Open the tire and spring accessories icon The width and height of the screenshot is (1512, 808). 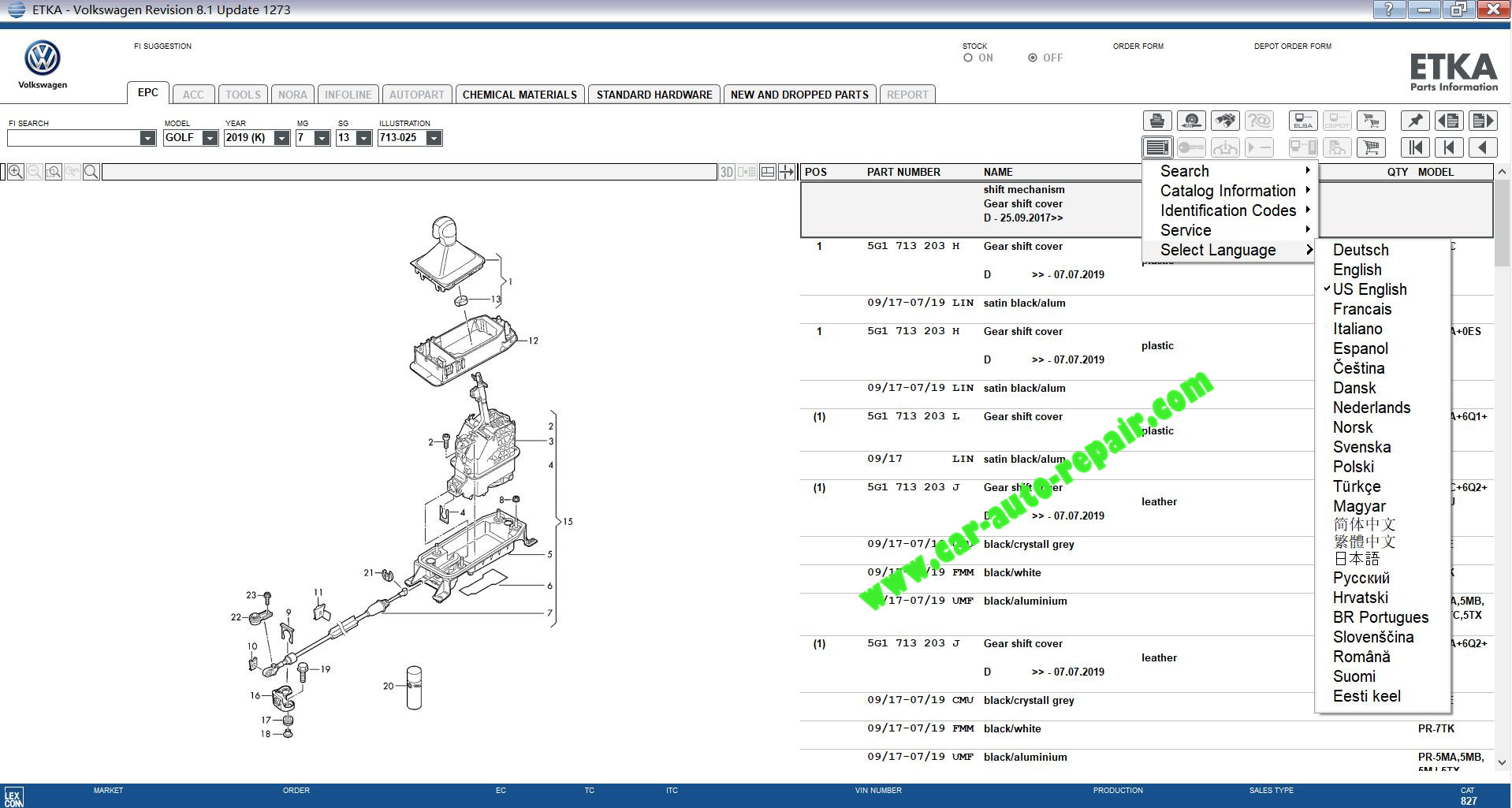pyautogui.click(x=1191, y=121)
